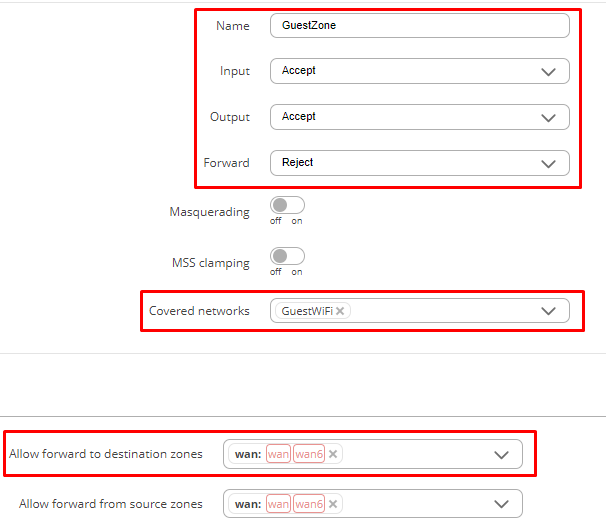Image resolution: width=606 pixels, height=523 pixels.
Task: Click the Forward dropdown chevron arrow
Action: [548, 164]
